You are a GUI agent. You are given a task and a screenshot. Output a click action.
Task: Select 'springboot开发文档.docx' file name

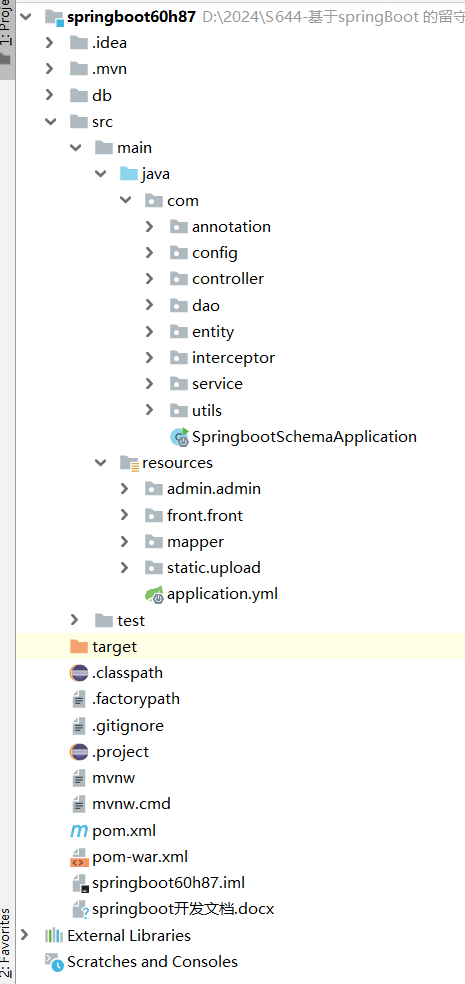click(183, 909)
